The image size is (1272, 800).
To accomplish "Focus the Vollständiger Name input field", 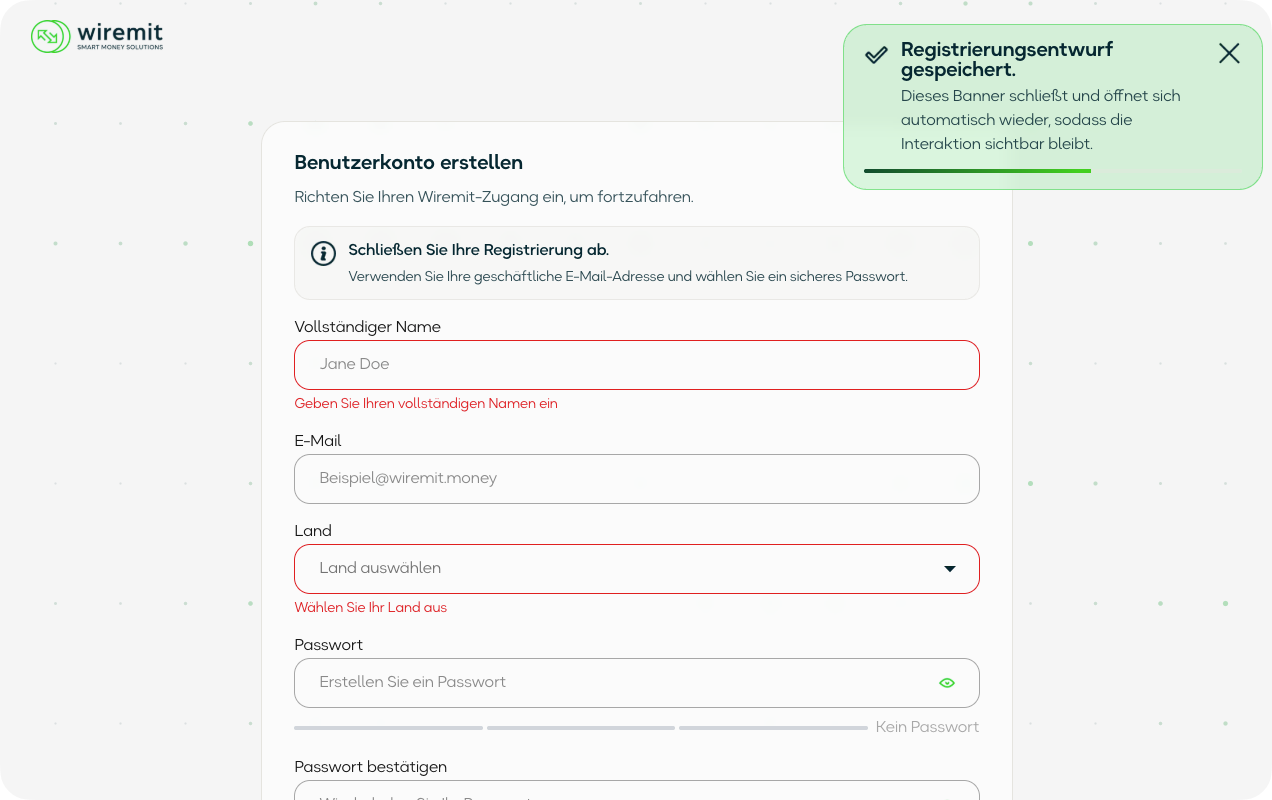I will tap(637, 365).
